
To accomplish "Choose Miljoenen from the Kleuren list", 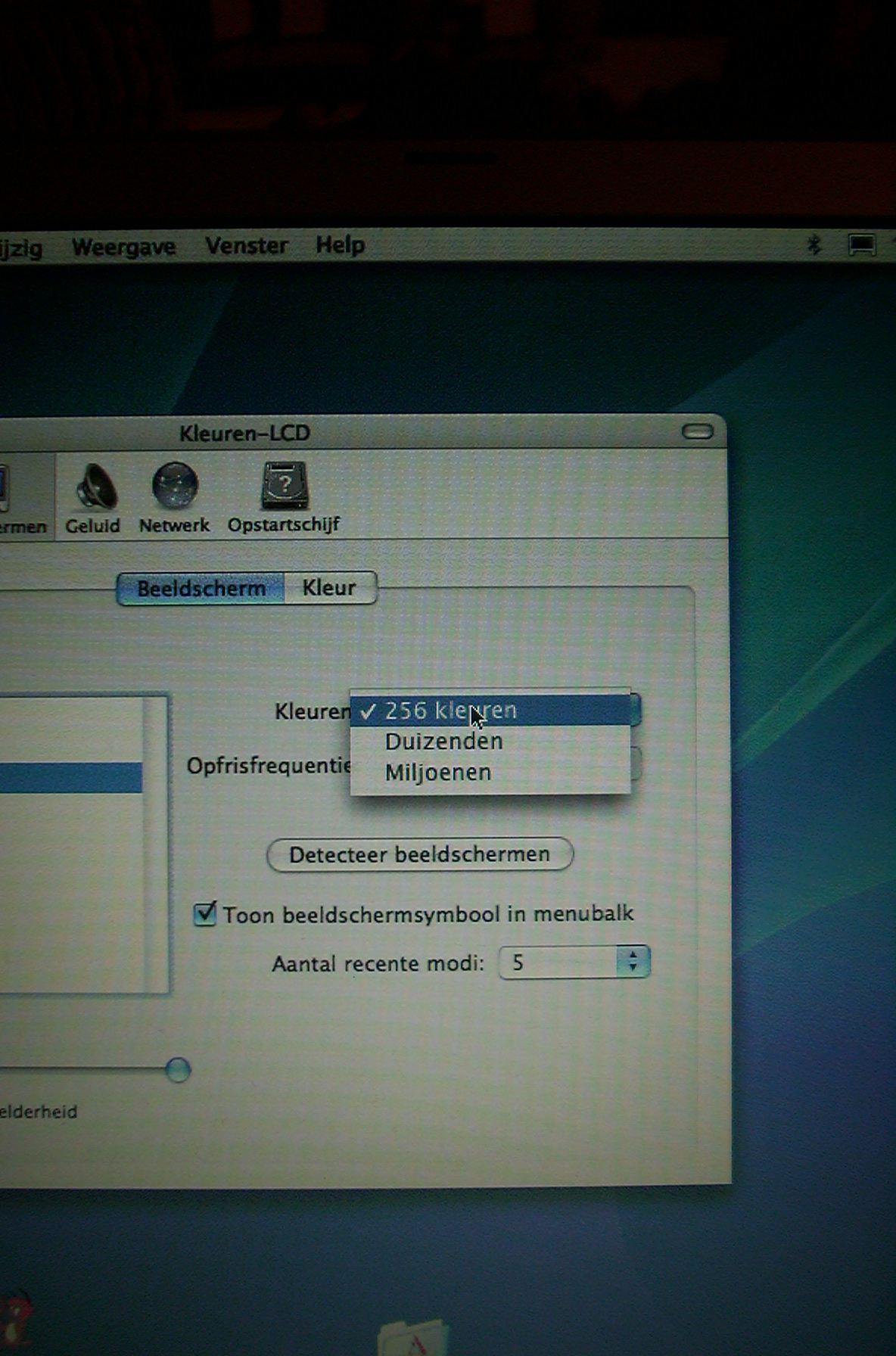I will (x=438, y=773).
